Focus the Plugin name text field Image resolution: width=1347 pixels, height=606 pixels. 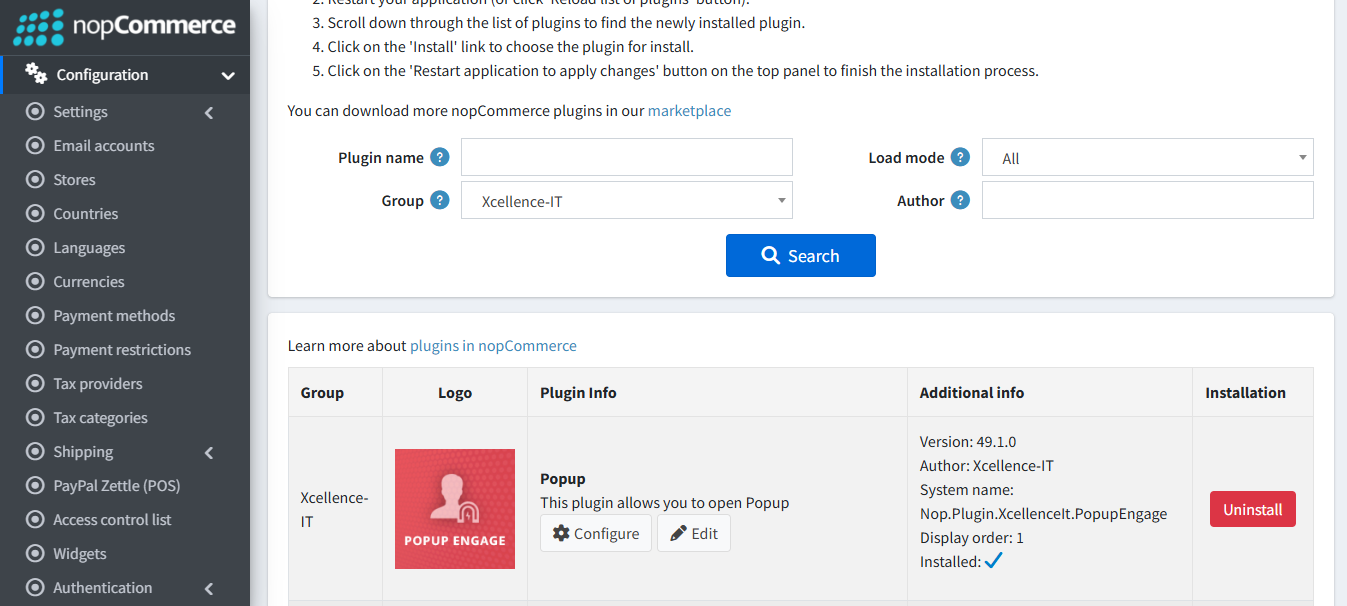(x=626, y=158)
